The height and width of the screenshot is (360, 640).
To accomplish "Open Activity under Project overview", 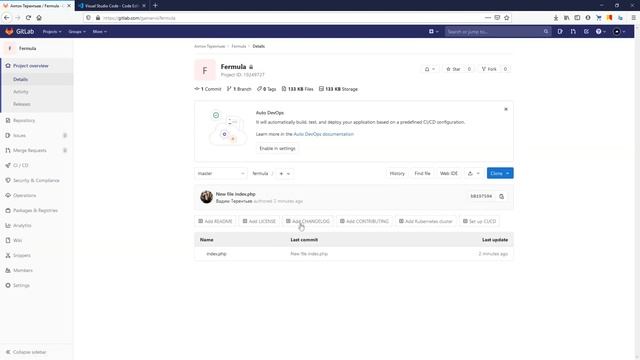I will 21,92.
